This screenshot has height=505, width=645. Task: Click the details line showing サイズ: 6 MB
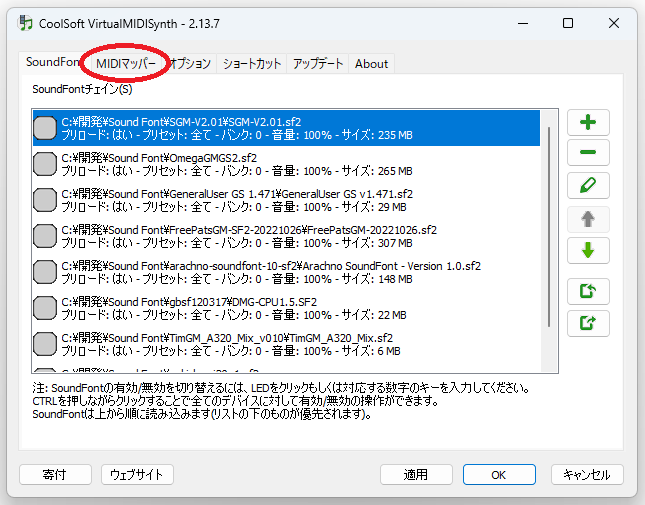click(x=231, y=351)
